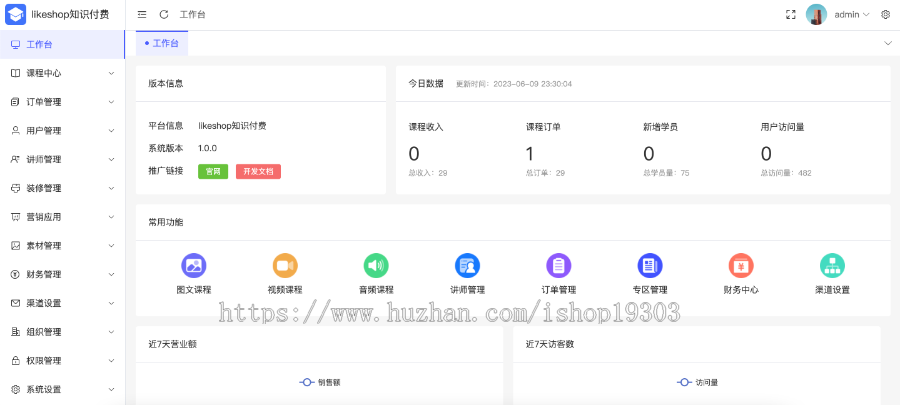Click the 总收入：29 text
This screenshot has width=900, height=405.
tap(428, 173)
